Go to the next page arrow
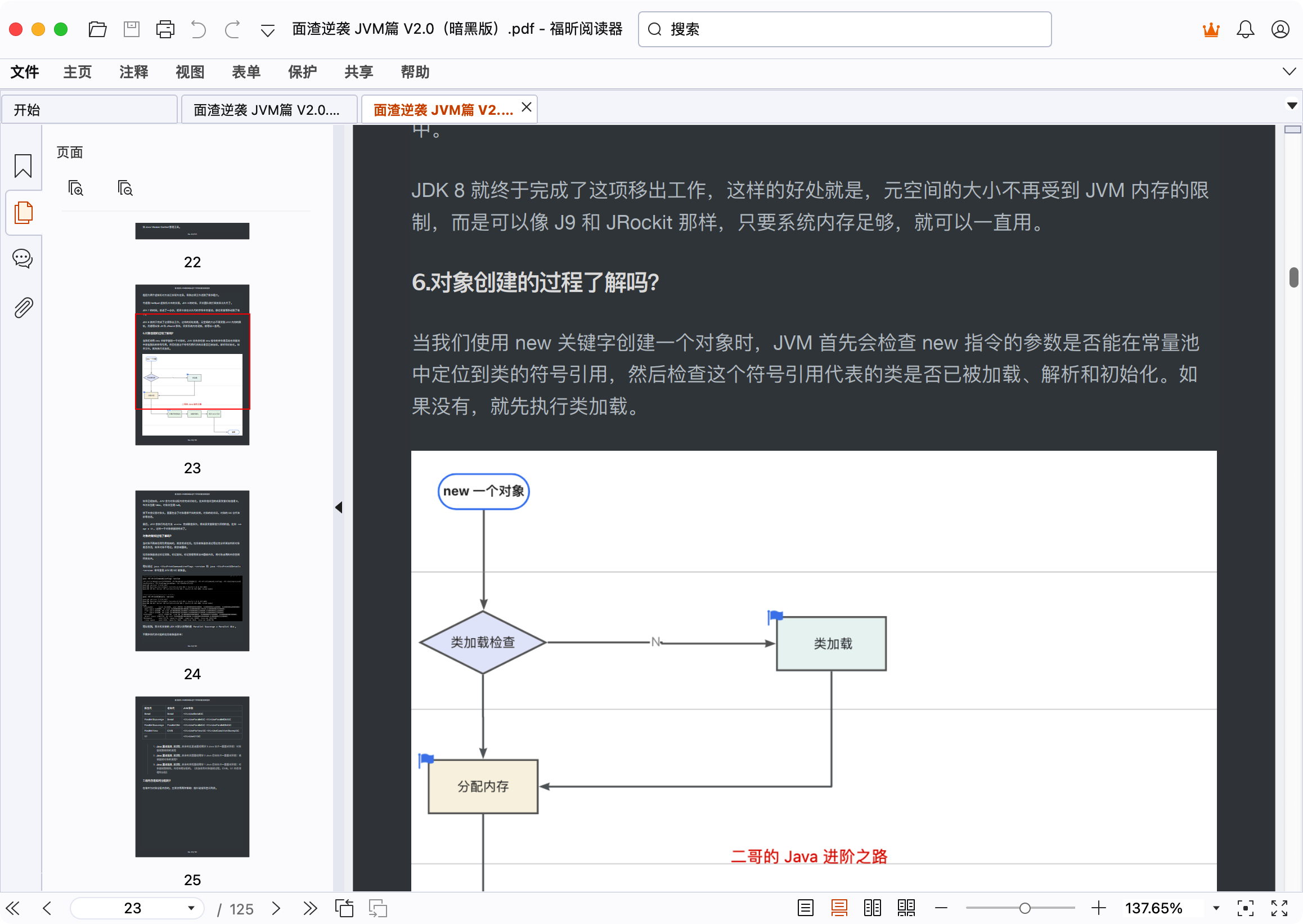This screenshot has width=1303, height=924. pyautogui.click(x=276, y=908)
